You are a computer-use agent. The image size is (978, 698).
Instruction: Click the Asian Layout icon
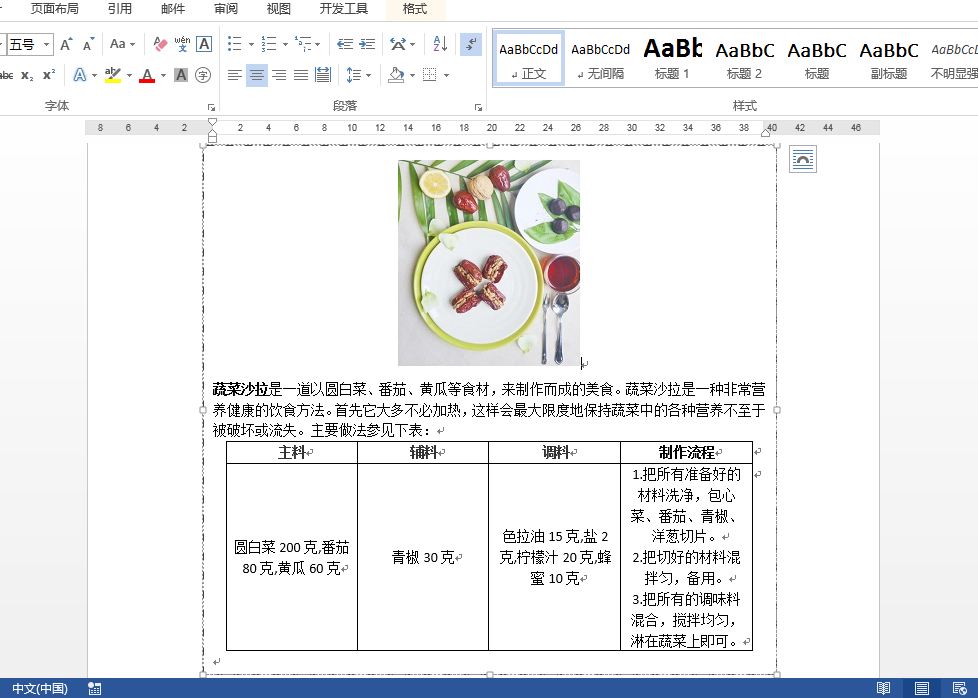click(398, 44)
